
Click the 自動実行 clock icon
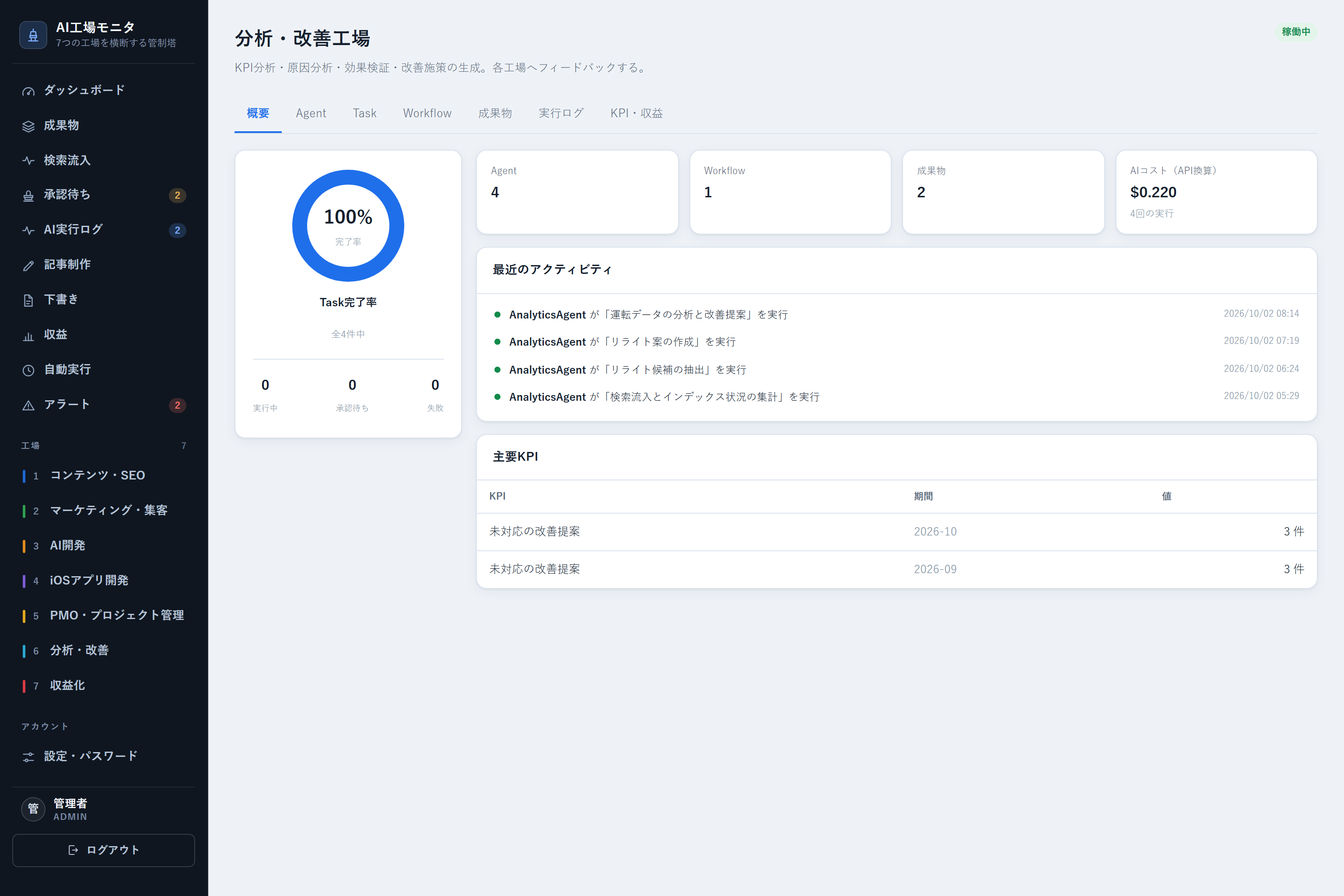coord(28,370)
